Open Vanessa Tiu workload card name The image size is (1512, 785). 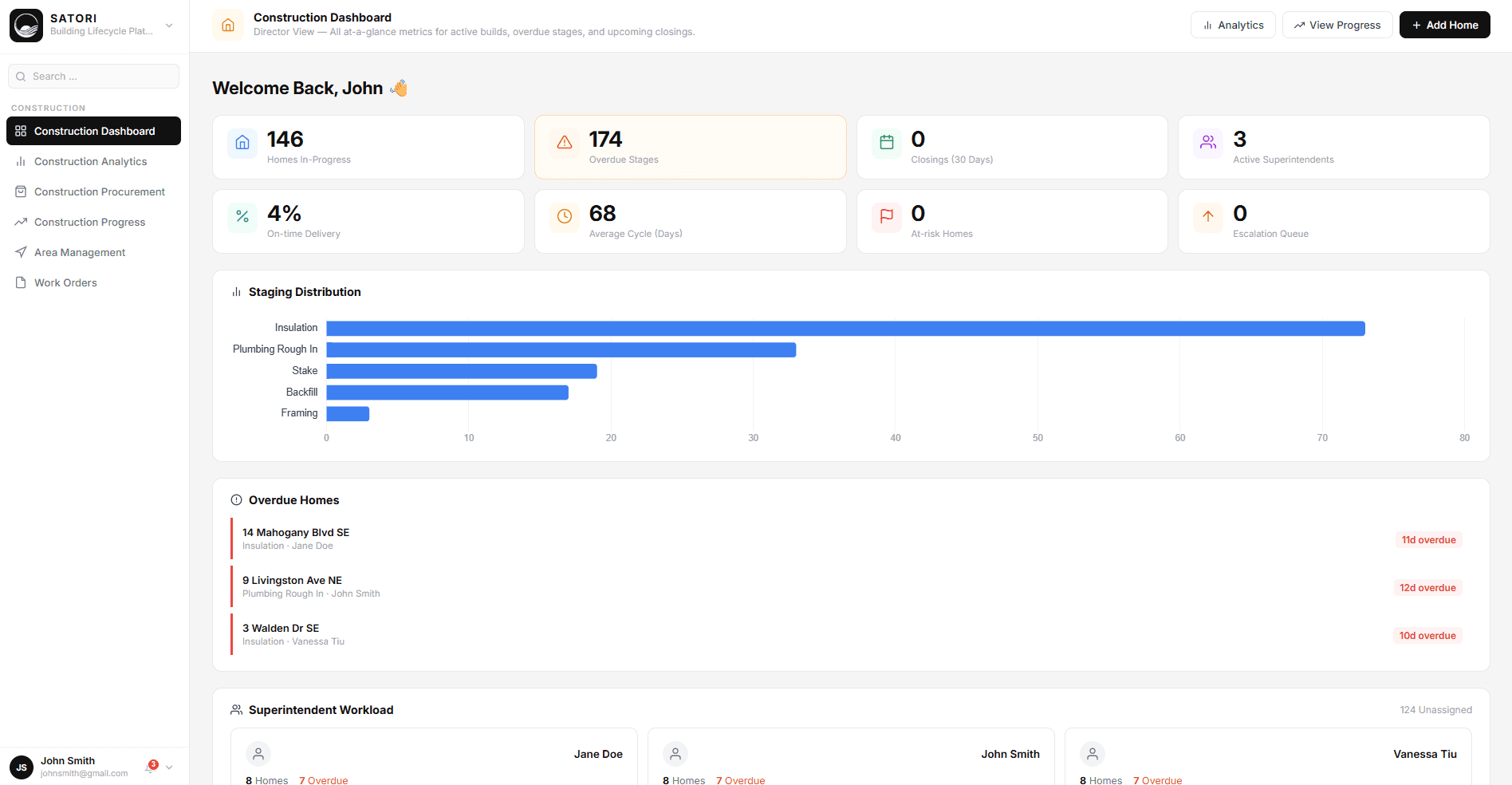click(1425, 754)
